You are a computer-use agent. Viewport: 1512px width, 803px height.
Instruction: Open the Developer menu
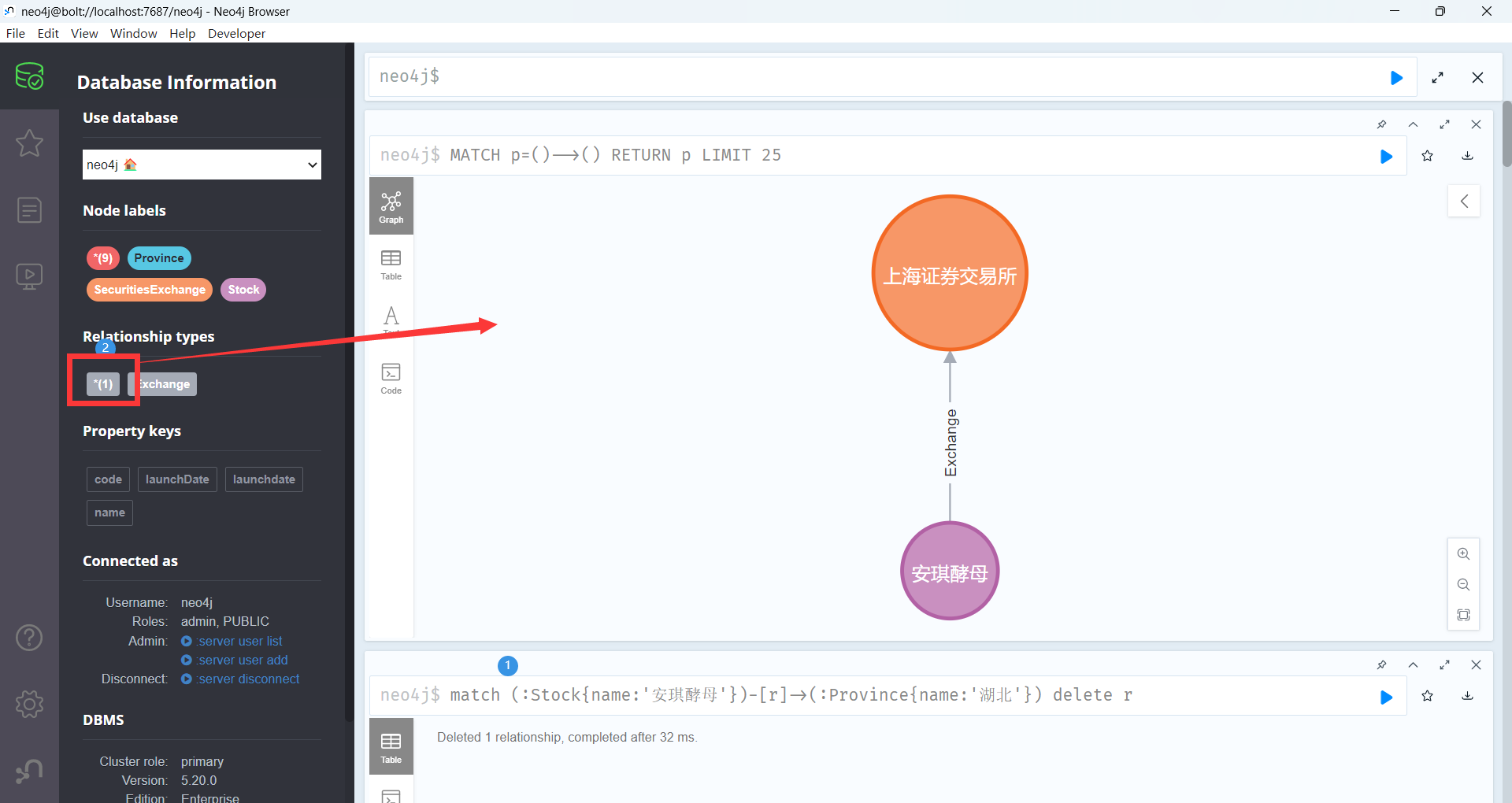(236, 33)
